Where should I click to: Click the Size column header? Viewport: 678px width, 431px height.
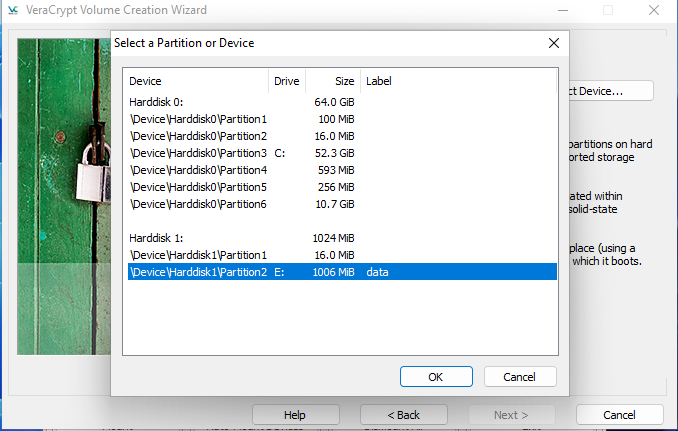click(x=333, y=81)
